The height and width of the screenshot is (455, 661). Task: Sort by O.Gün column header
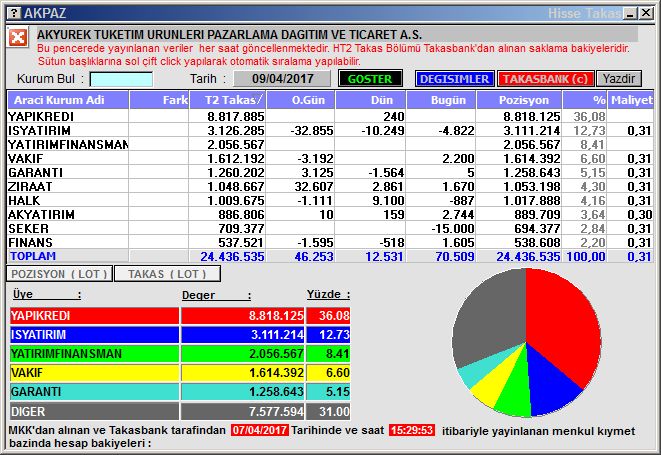tap(301, 100)
